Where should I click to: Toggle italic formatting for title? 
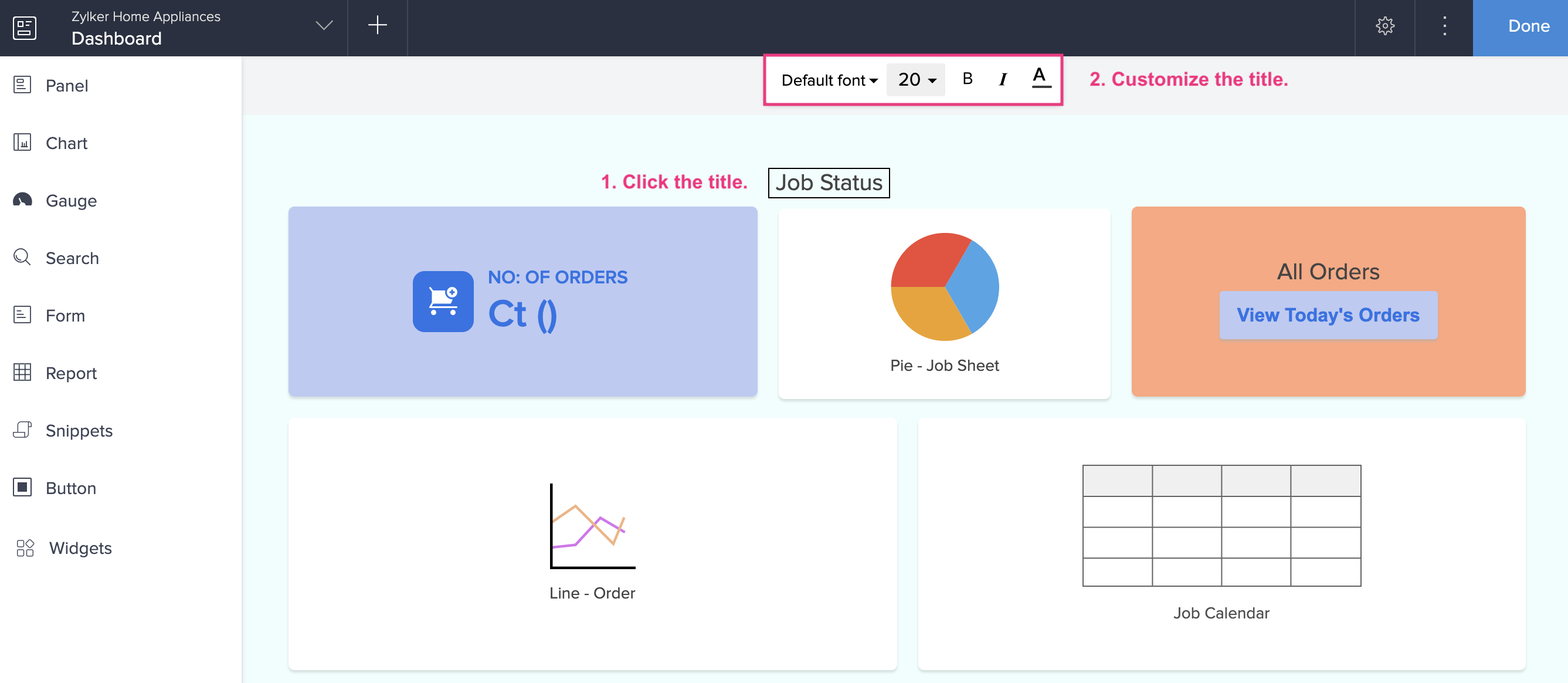[1003, 79]
